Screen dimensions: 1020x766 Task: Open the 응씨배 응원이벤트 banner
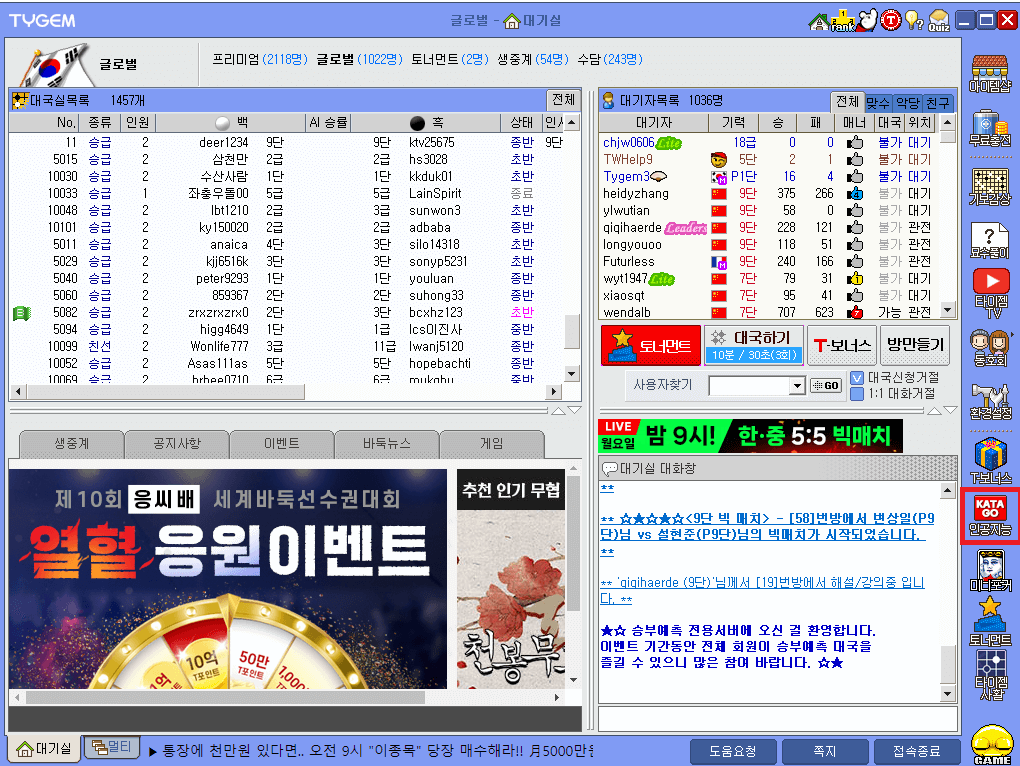(x=228, y=579)
